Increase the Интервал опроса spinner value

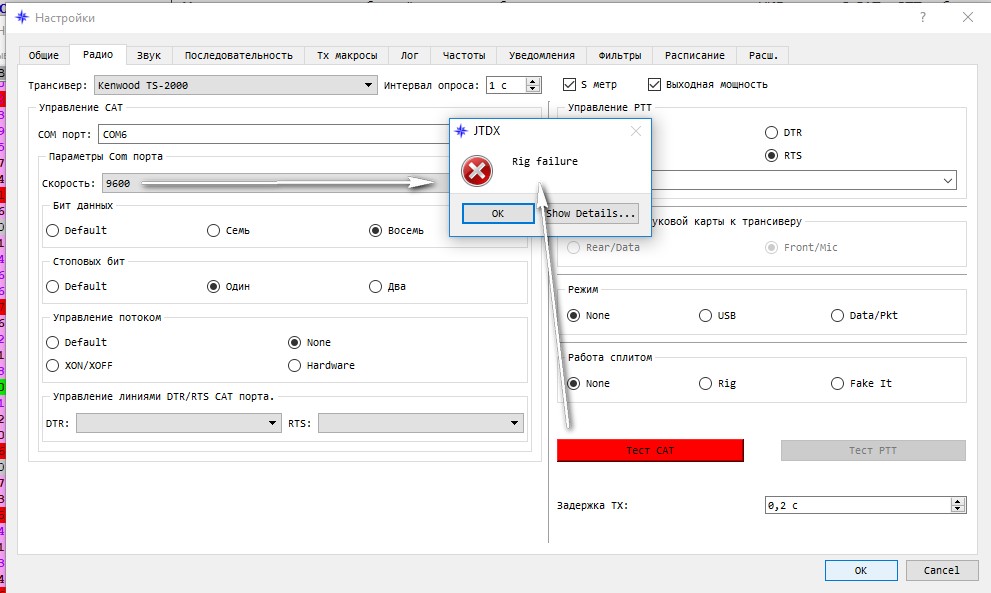point(533,81)
